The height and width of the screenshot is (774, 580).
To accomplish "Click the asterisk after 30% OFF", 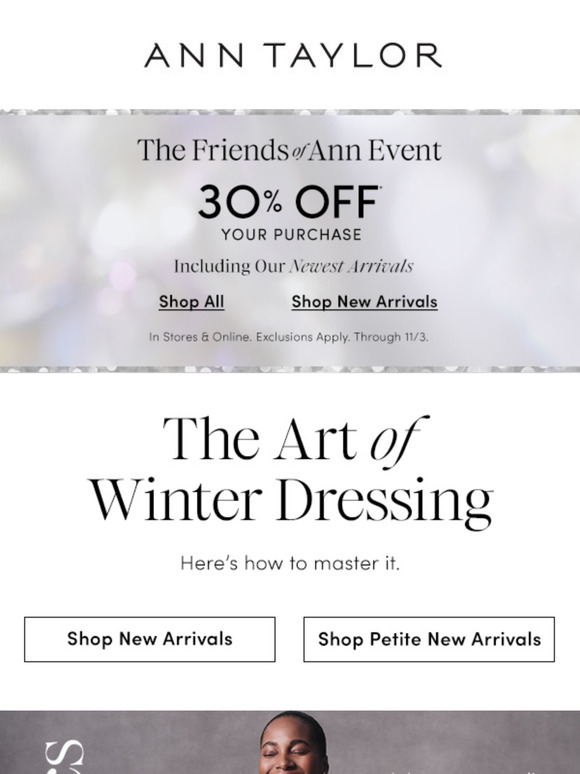I will tap(379, 188).
